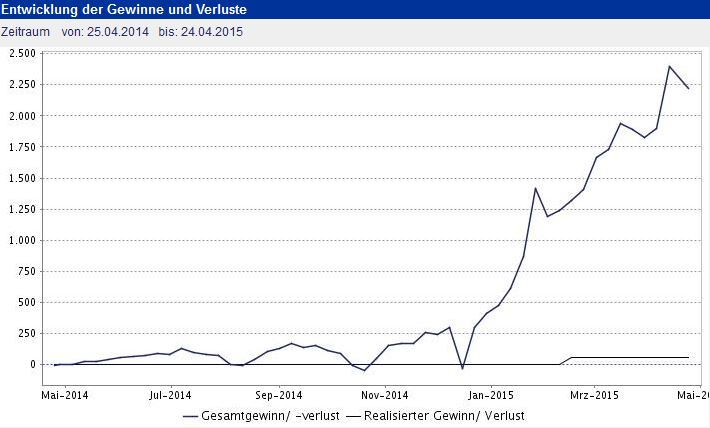Click the y-axis value 250
Screen dimensions: 710x428
pyautogui.click(x=27, y=334)
